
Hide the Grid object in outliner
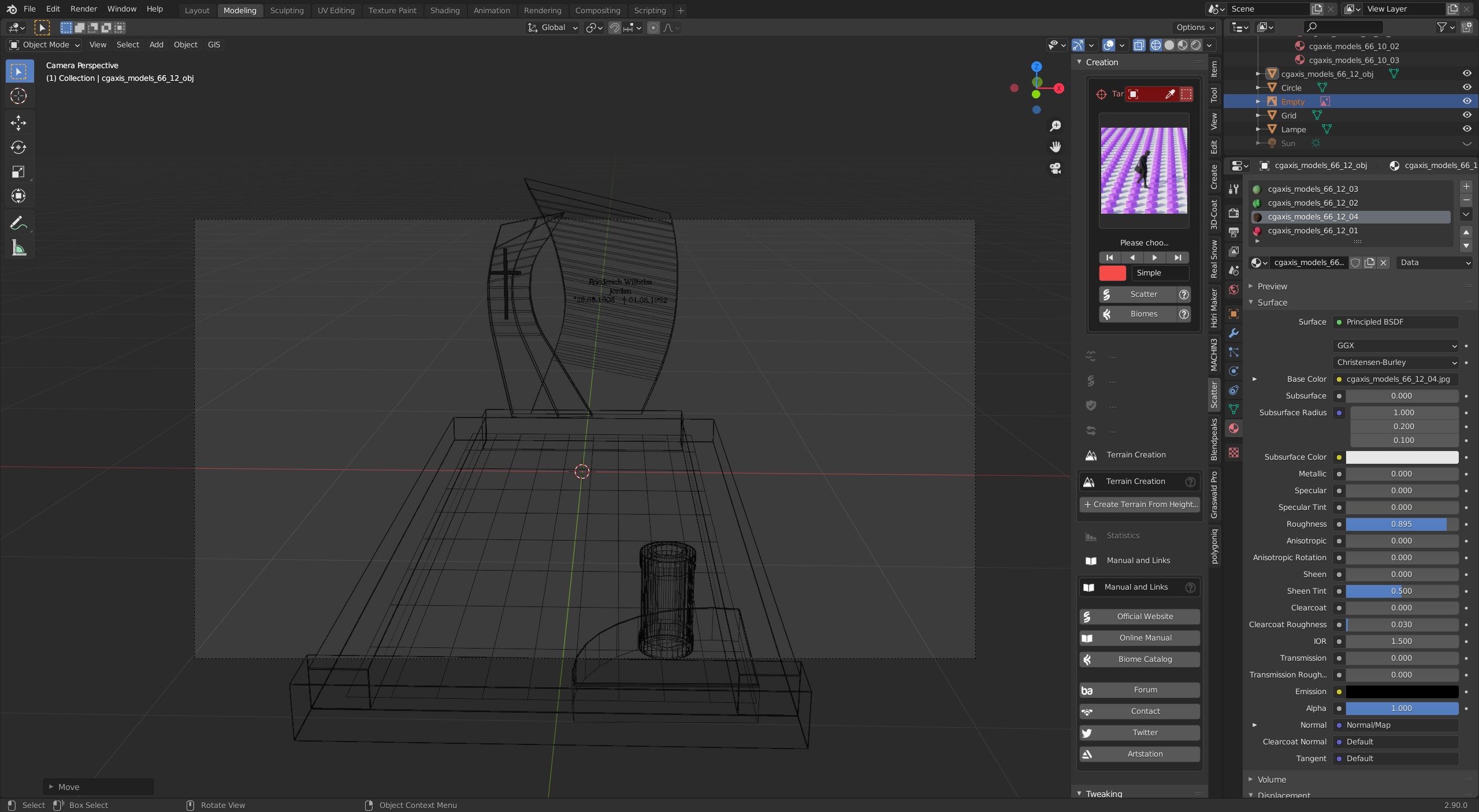1467,115
